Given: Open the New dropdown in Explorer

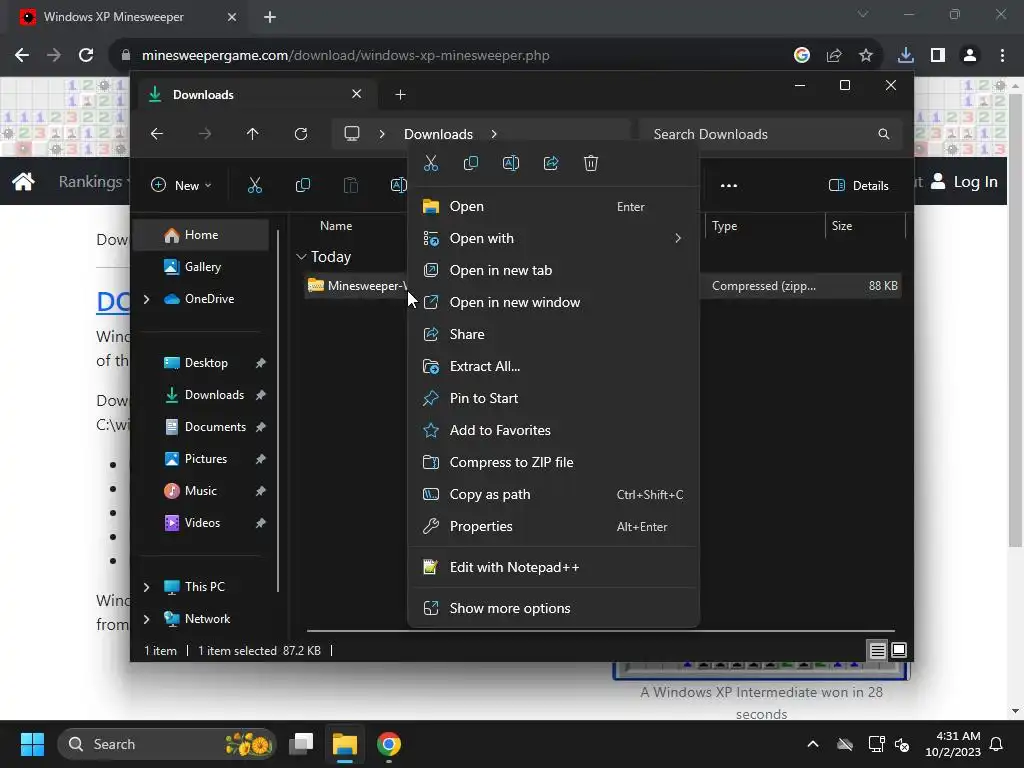Looking at the screenshot, I should [x=182, y=185].
